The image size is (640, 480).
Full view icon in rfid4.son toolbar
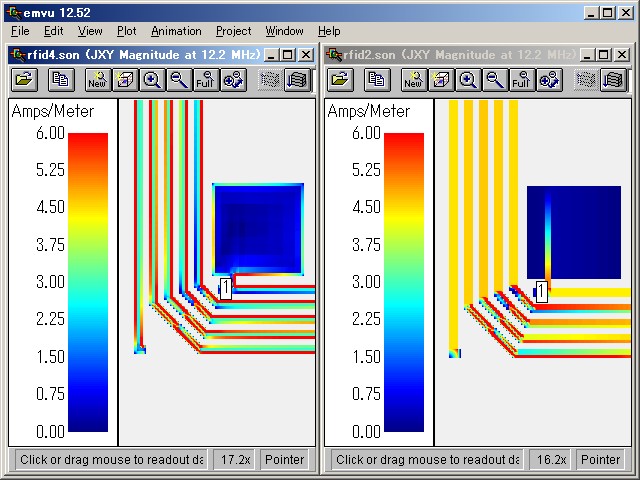pos(206,80)
